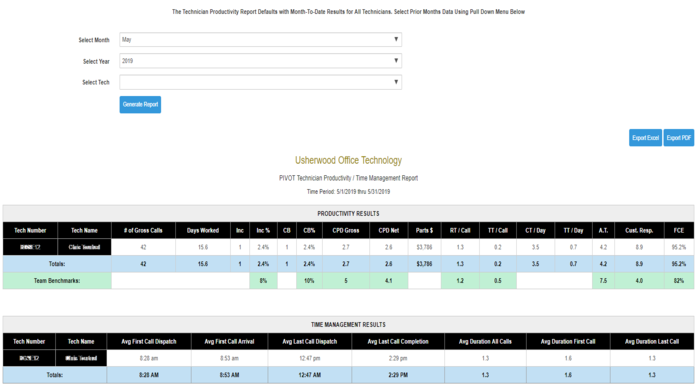Click the 12:47 pm value in the tech row
Image resolution: width=697 pixels, height=387 pixels.
310,358
